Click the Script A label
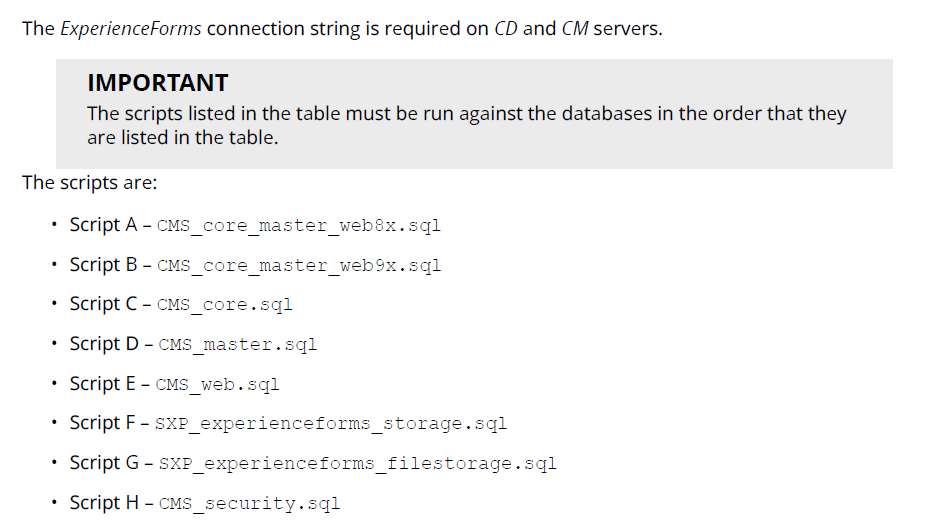The height and width of the screenshot is (531, 948). pos(103,225)
